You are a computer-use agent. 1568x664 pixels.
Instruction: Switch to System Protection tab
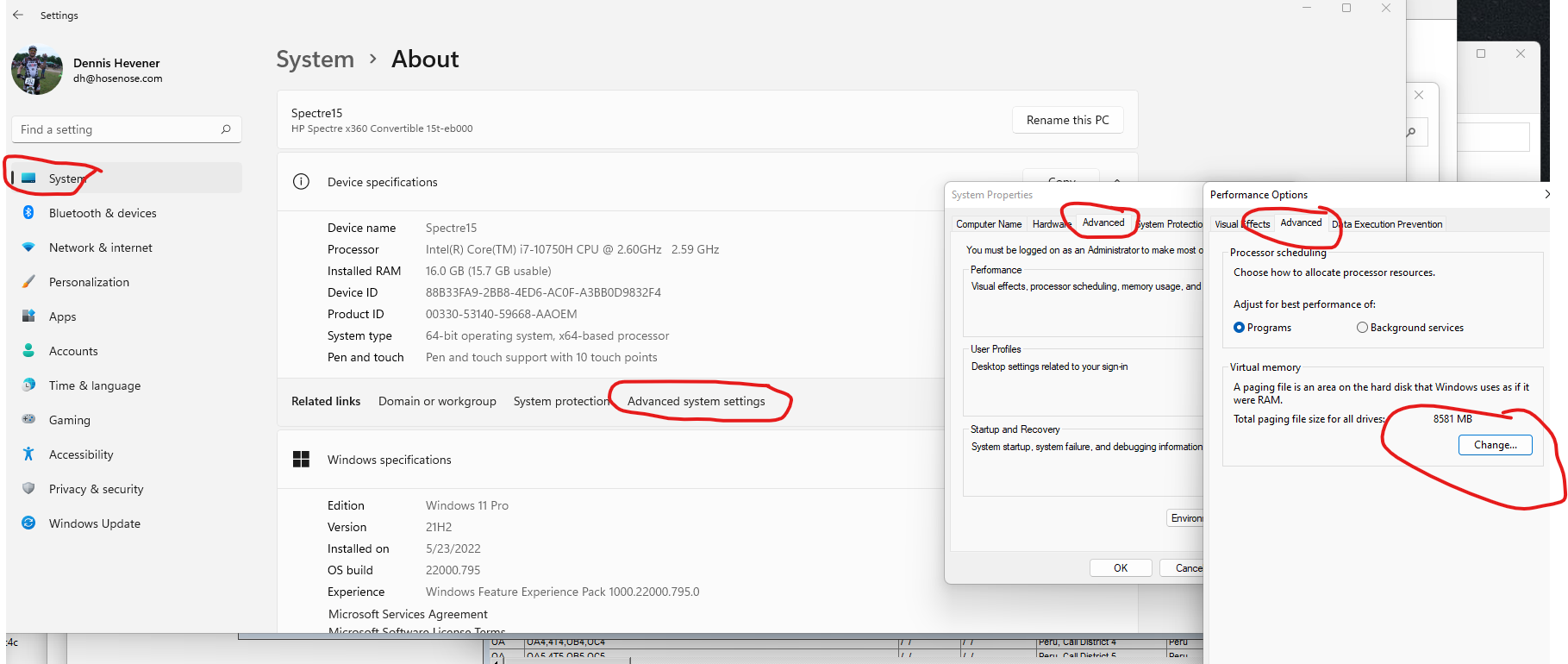tap(1169, 224)
